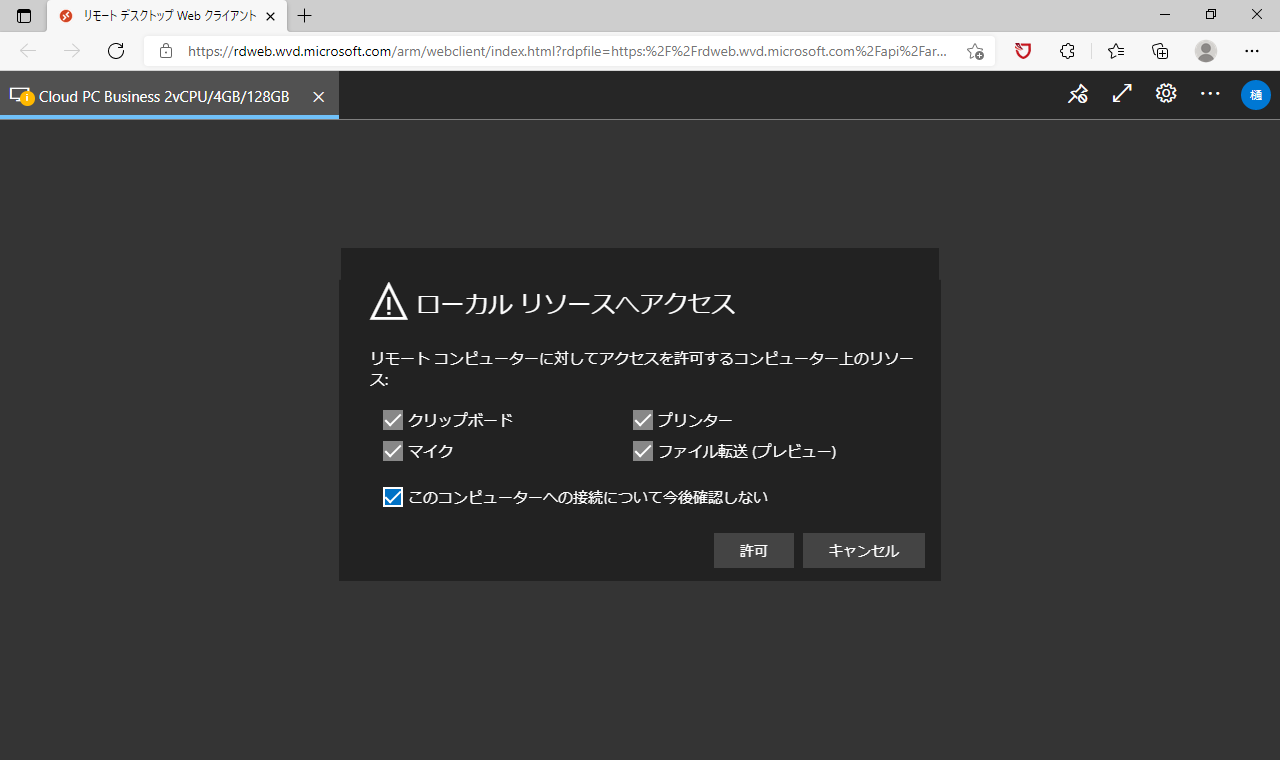The width and height of the screenshot is (1280, 760).
Task: Select the Cloud PC Business 2vCPU/4GB/128GB tab
Action: (x=169, y=96)
